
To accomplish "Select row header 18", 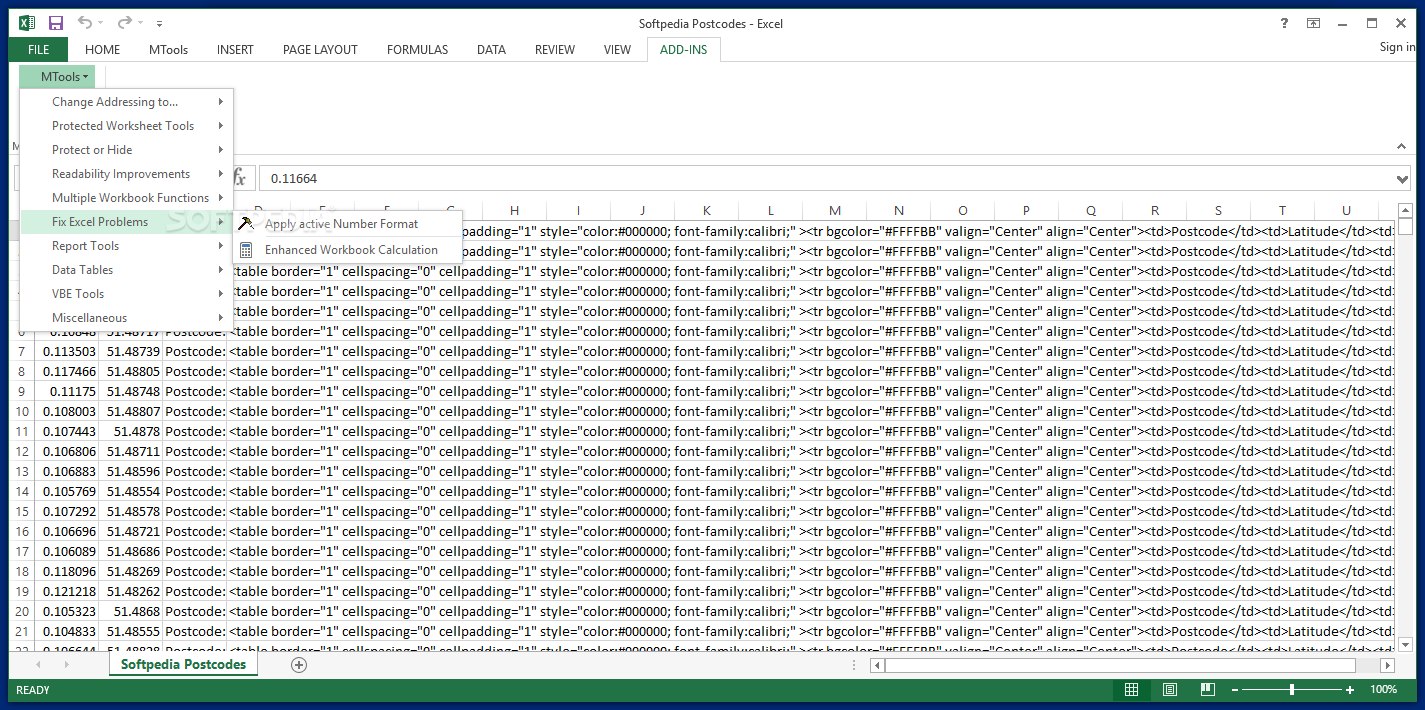I will point(21,571).
